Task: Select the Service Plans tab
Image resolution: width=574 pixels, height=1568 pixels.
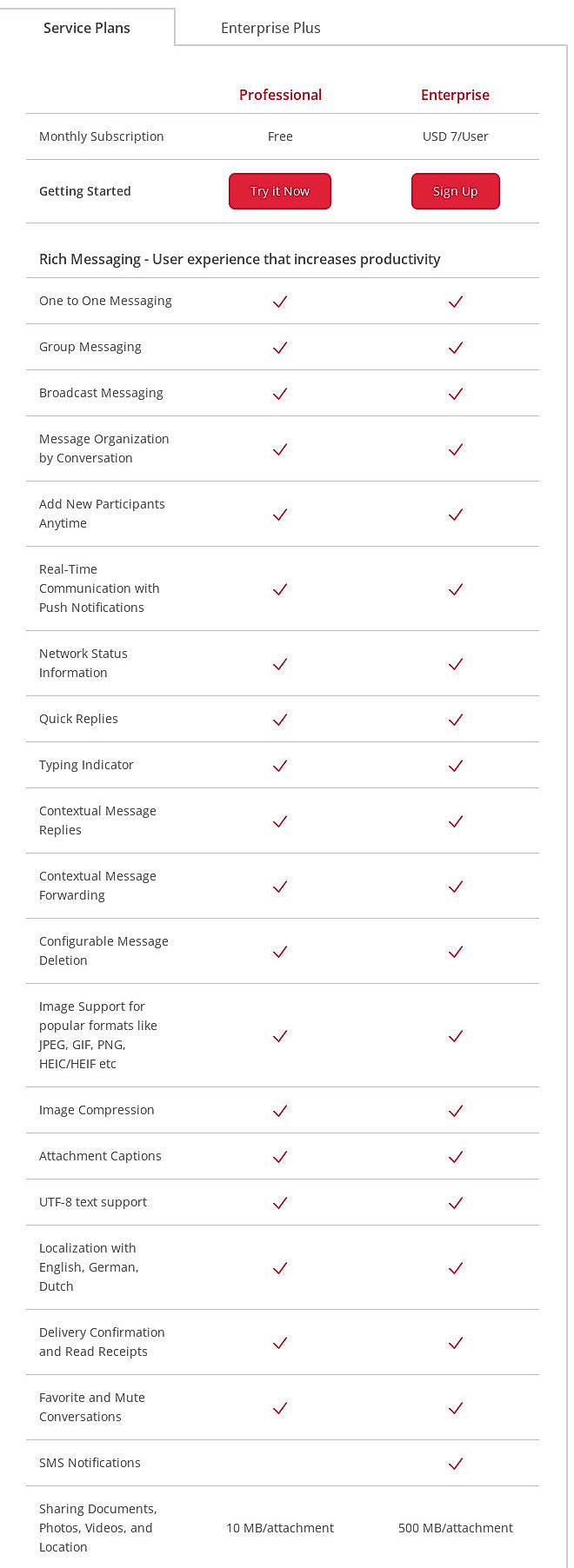Action: click(x=87, y=28)
